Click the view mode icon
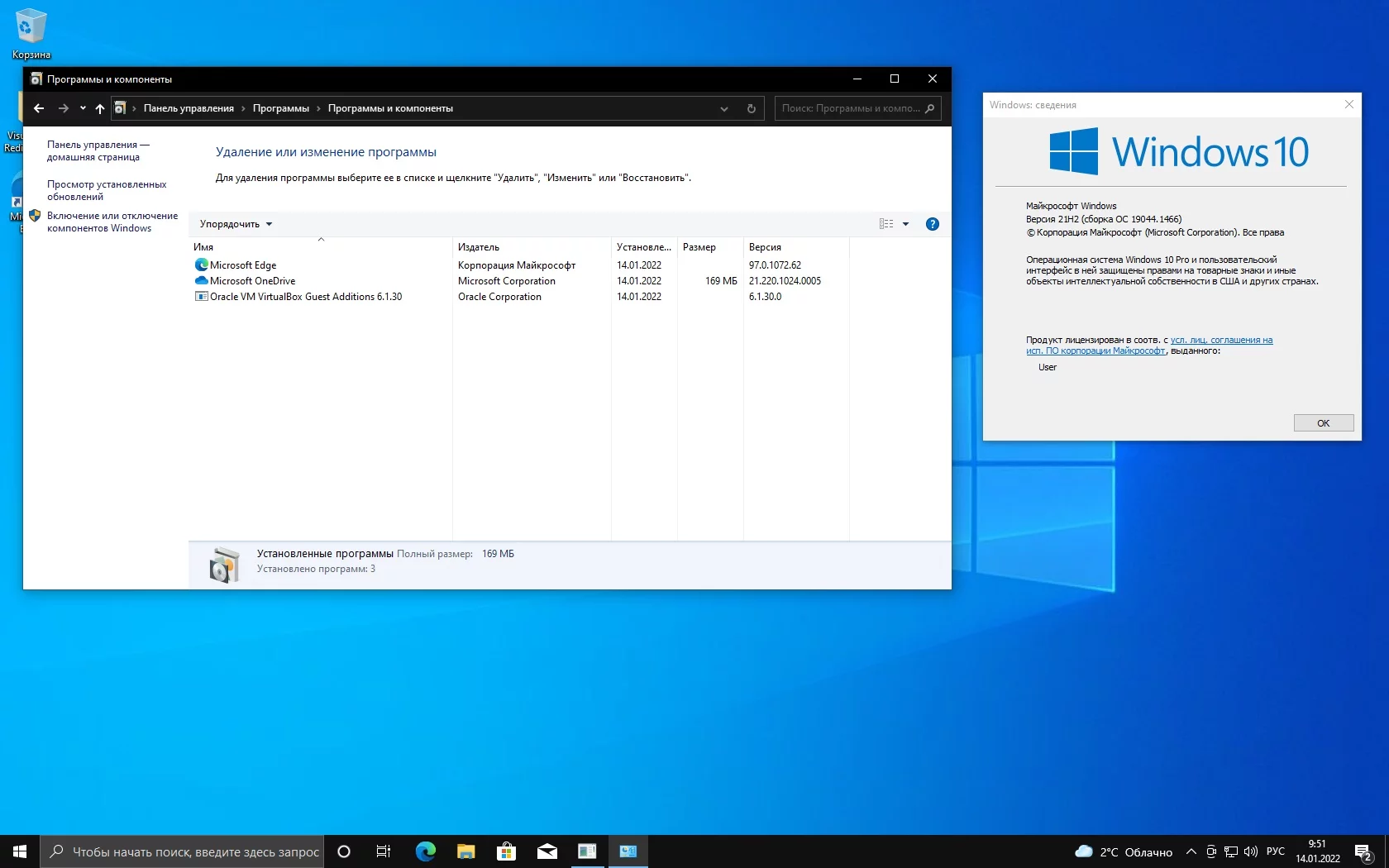This screenshot has width=1389, height=868. click(x=886, y=224)
